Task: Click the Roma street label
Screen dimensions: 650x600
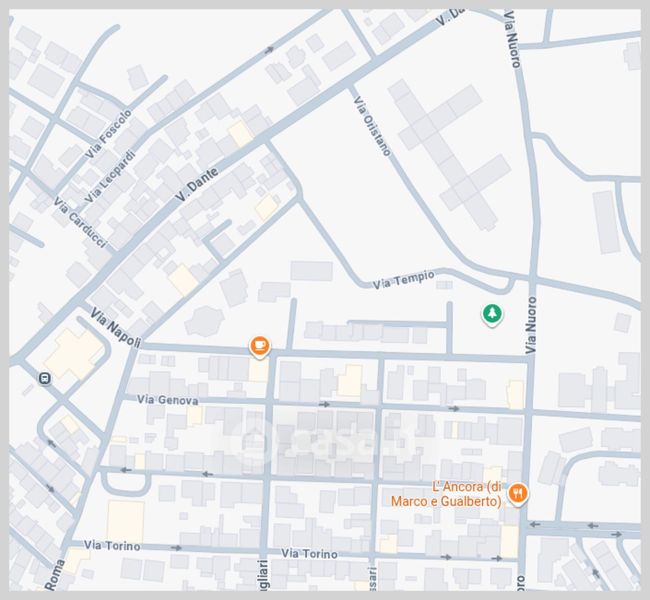Action: (54, 574)
